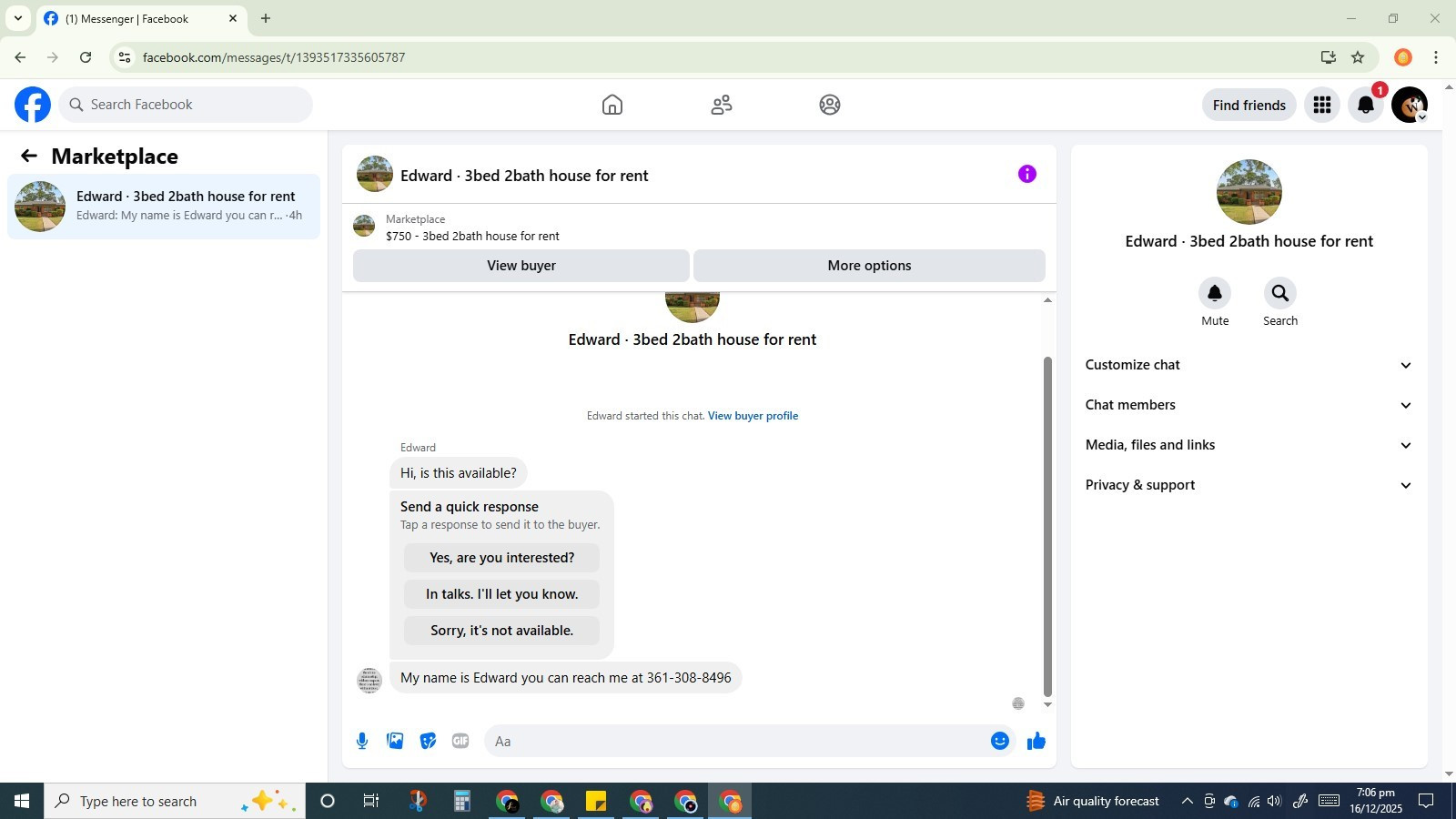Click the View buyer button
The image size is (1456, 819).
tap(521, 266)
